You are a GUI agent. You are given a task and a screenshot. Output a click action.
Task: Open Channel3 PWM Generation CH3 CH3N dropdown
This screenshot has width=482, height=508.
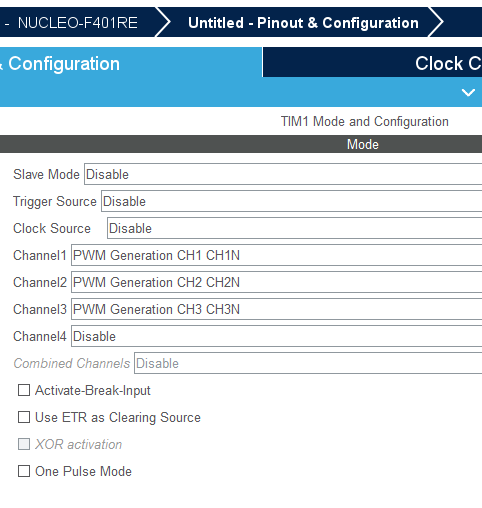point(277,309)
